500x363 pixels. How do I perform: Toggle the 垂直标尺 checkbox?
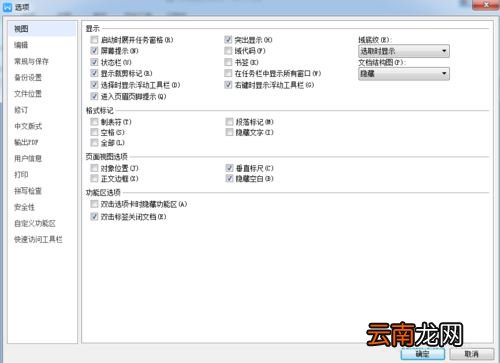point(229,168)
